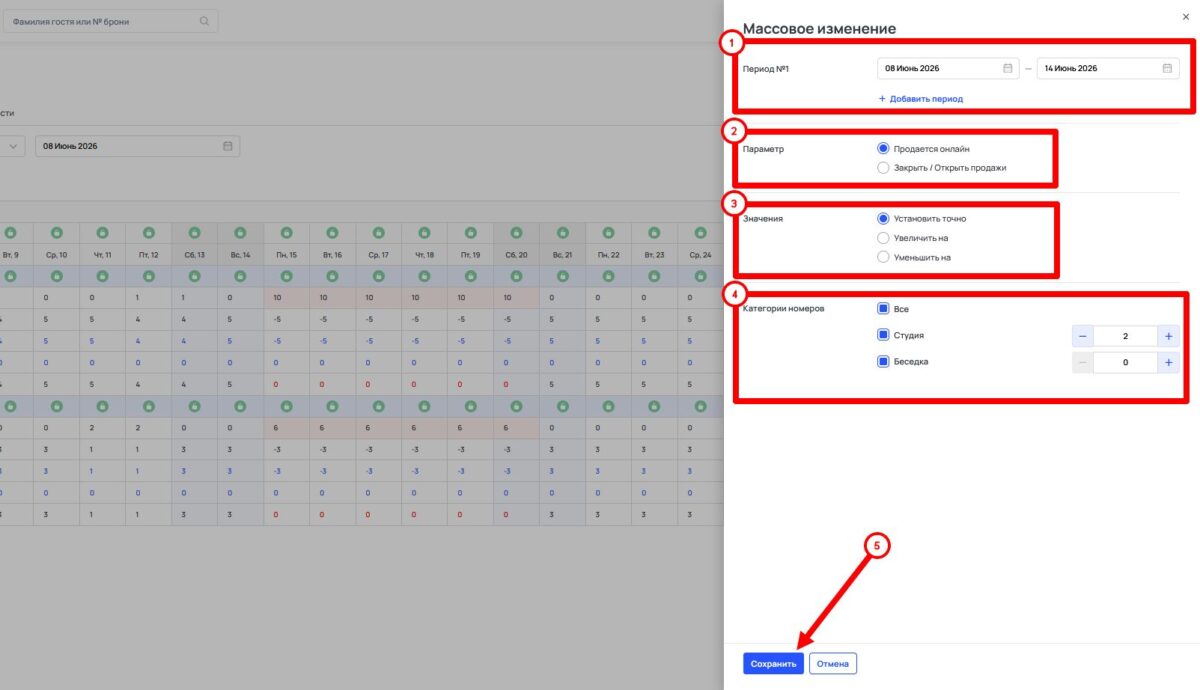This screenshot has height=690, width=1200.
Task: Click the lock icon directly above the Чт, 18 header
Action: pos(425,232)
